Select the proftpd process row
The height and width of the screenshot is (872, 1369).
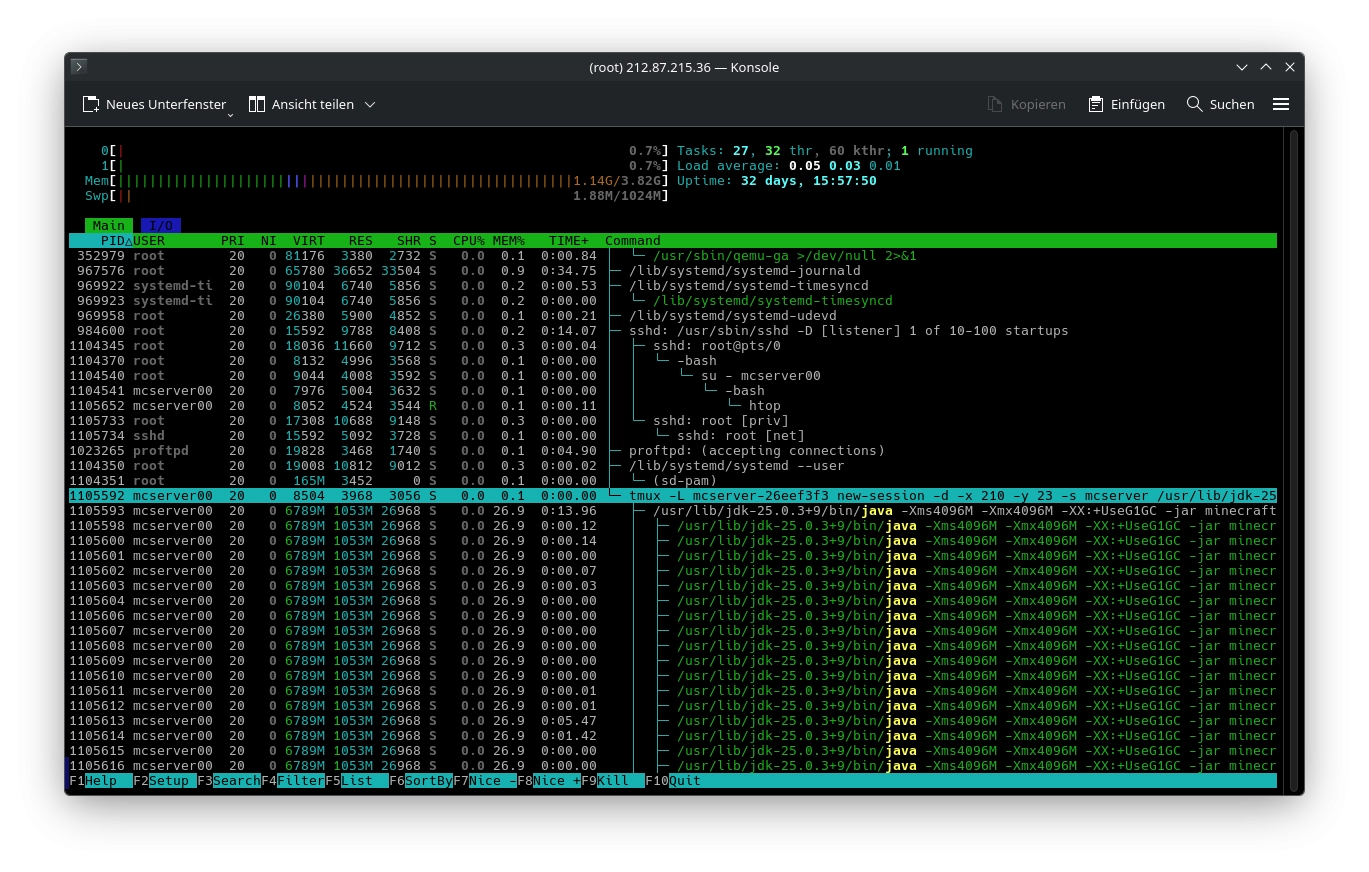(x=673, y=451)
